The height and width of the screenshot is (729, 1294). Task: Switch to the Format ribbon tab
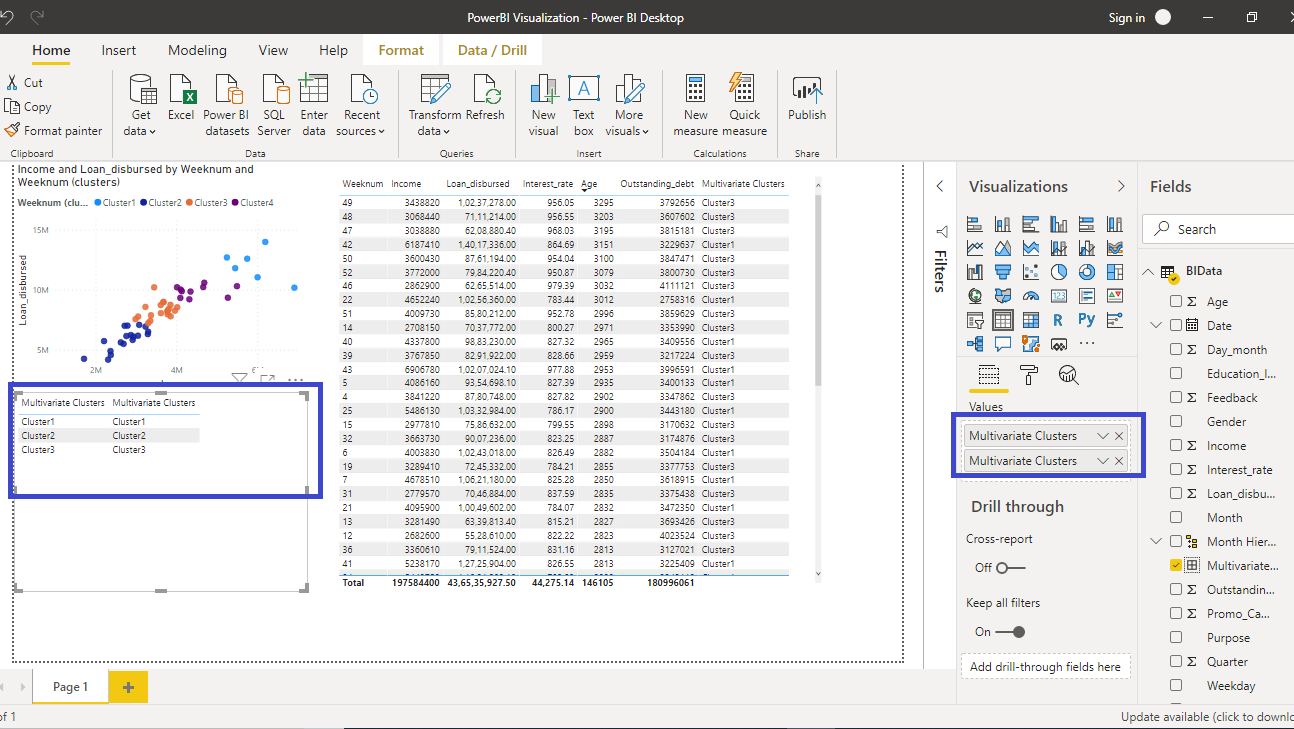tap(401, 50)
